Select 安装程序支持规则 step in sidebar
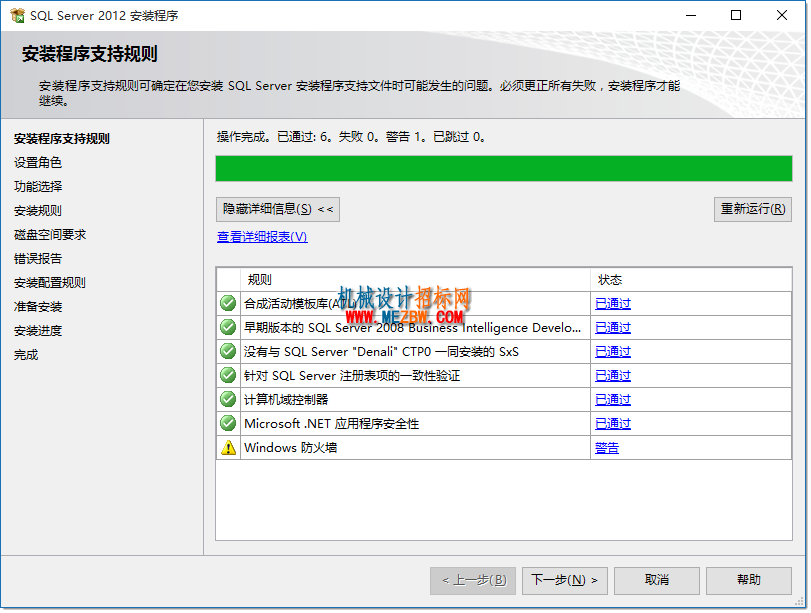Screen dimensions: 811x613 click(x=62, y=139)
